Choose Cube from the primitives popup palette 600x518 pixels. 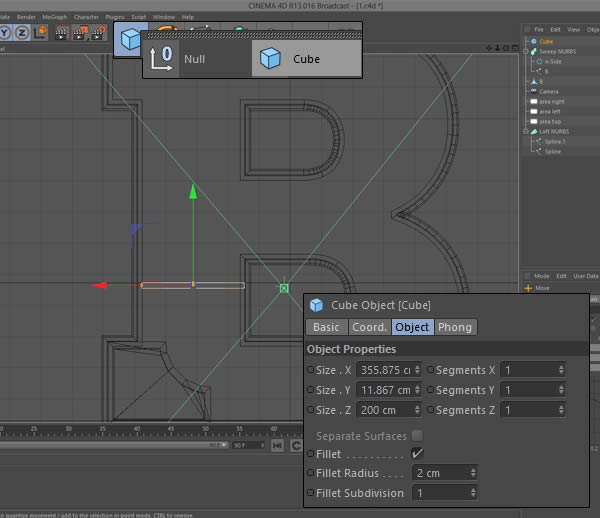pyautogui.click(x=307, y=59)
